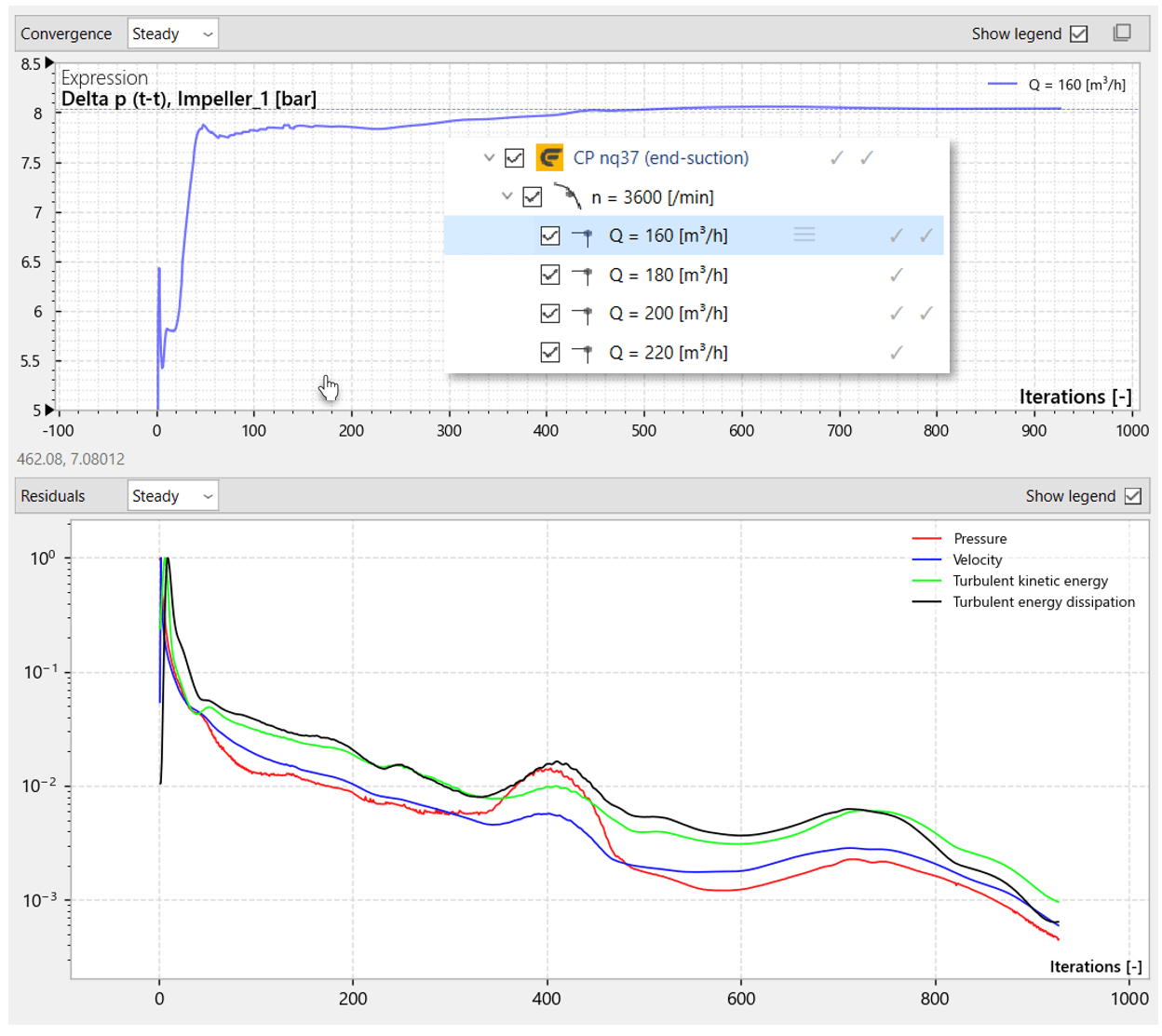Viewport: 1162px width, 1036px height.
Task: Select the Q = 220 [m³/h] row label
Action: point(669,353)
